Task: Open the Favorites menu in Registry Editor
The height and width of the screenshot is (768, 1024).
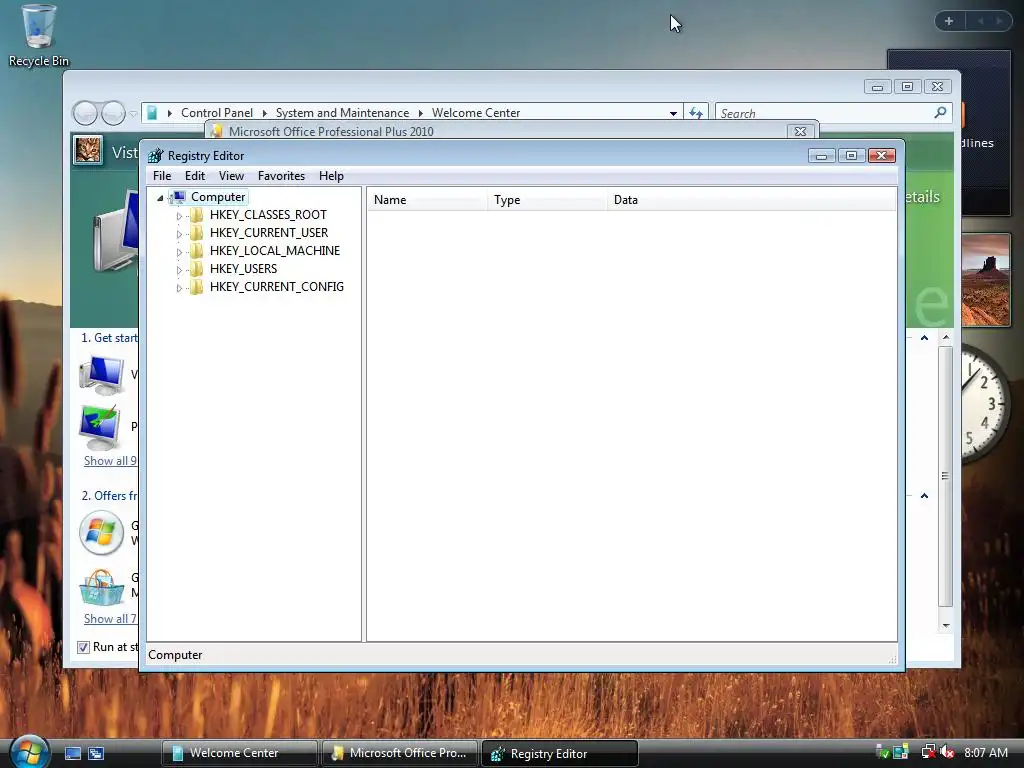Action: (x=281, y=176)
